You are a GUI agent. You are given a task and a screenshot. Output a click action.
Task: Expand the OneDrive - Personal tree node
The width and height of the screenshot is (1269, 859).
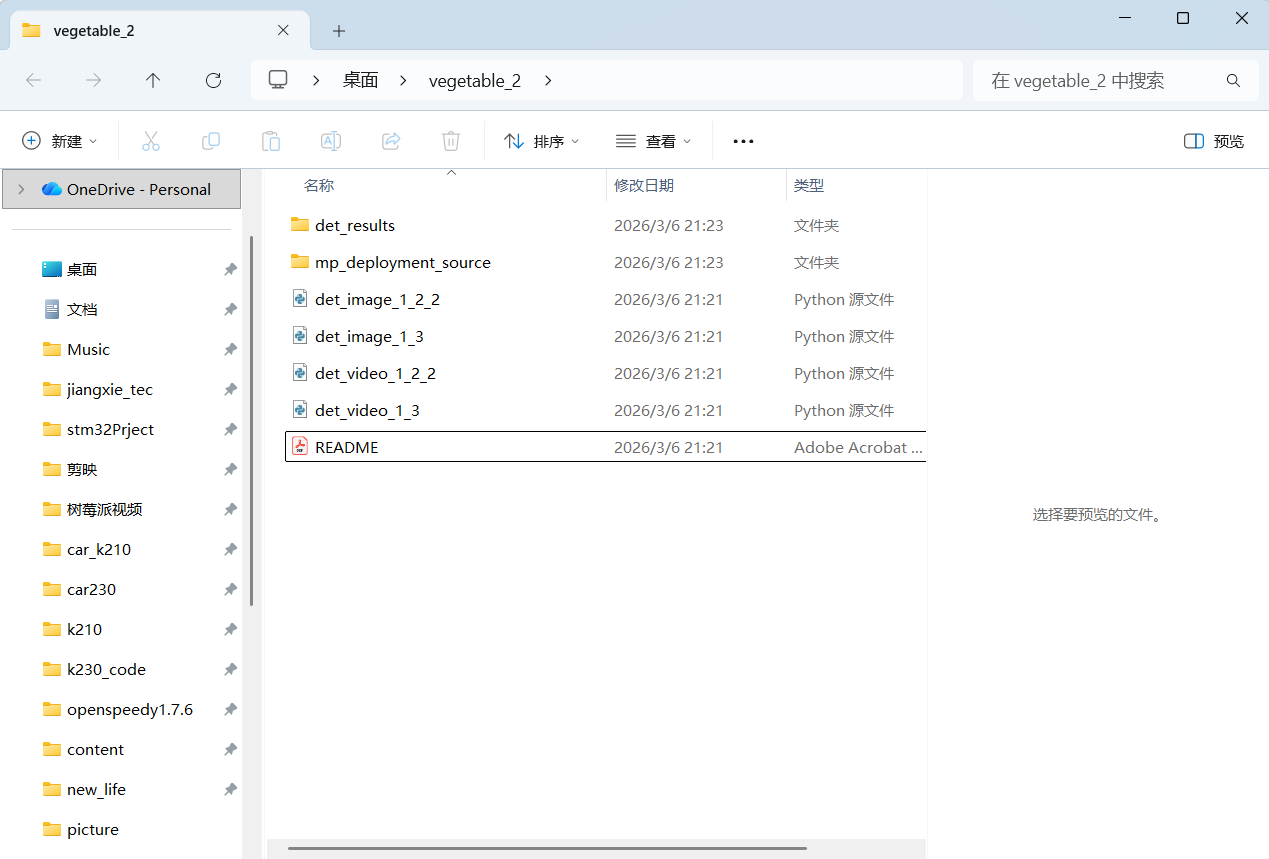[x=21, y=189]
